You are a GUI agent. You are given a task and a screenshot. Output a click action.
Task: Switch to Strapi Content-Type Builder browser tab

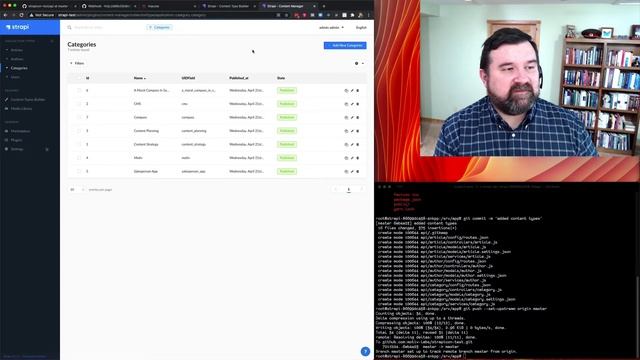tap(228, 6)
